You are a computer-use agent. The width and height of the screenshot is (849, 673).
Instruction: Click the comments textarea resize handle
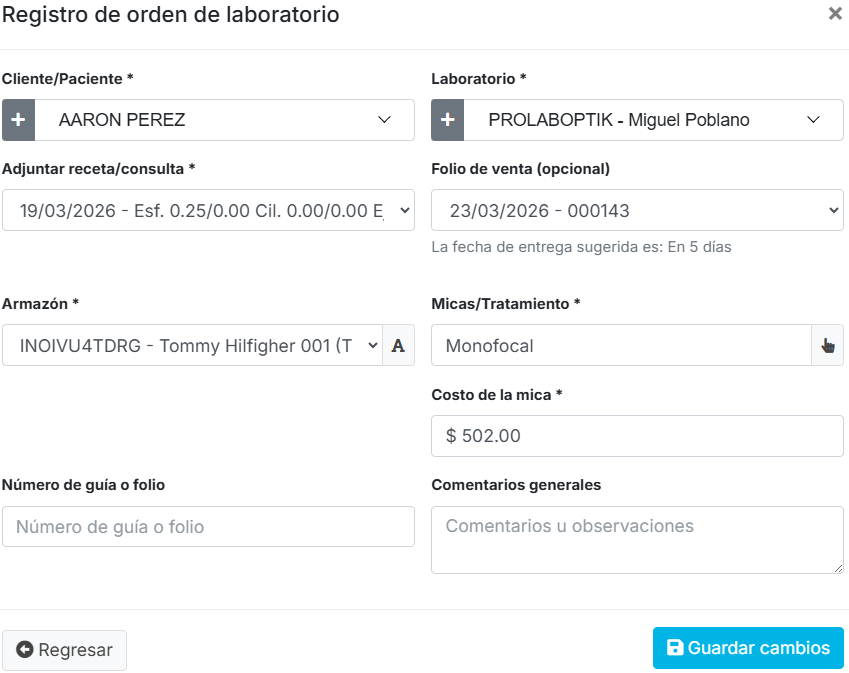click(x=838, y=568)
